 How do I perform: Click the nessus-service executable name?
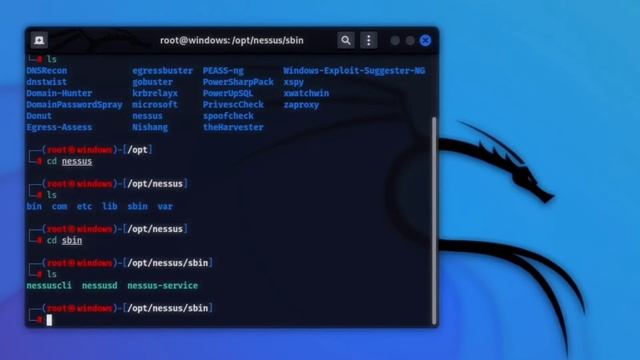pos(162,286)
